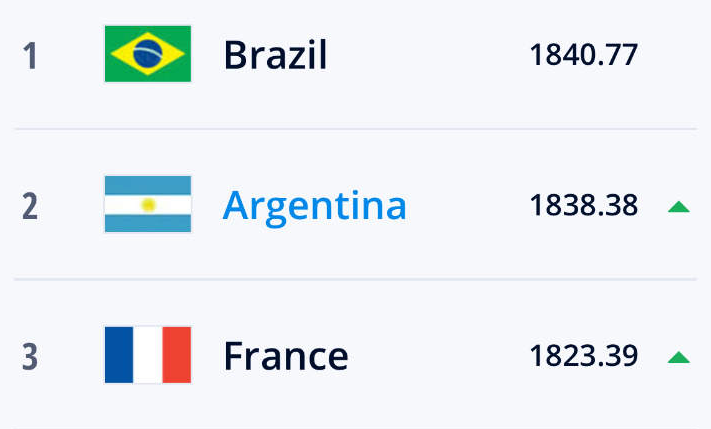This screenshot has height=429, width=711.
Task: Open the Brazil team name
Action: pos(275,55)
